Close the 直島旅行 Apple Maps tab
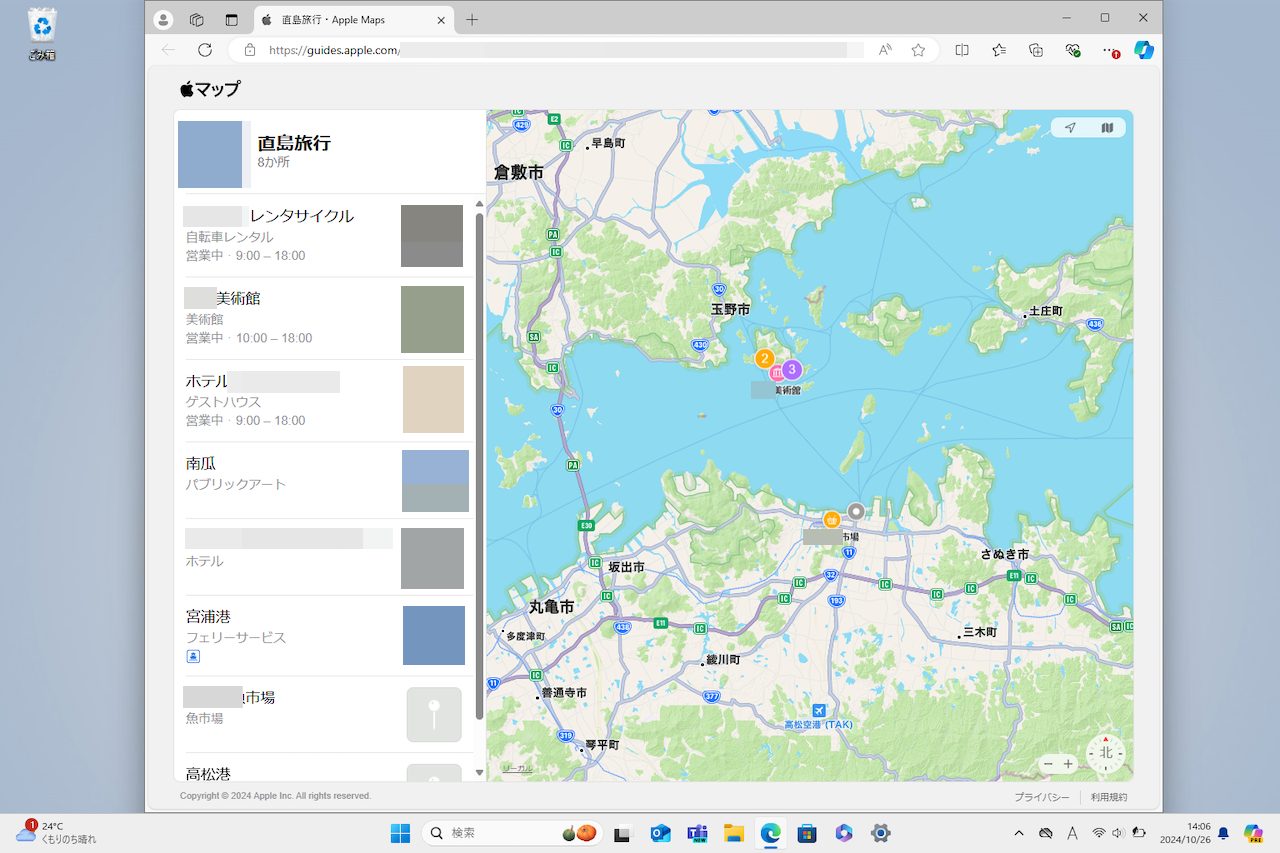 click(441, 19)
